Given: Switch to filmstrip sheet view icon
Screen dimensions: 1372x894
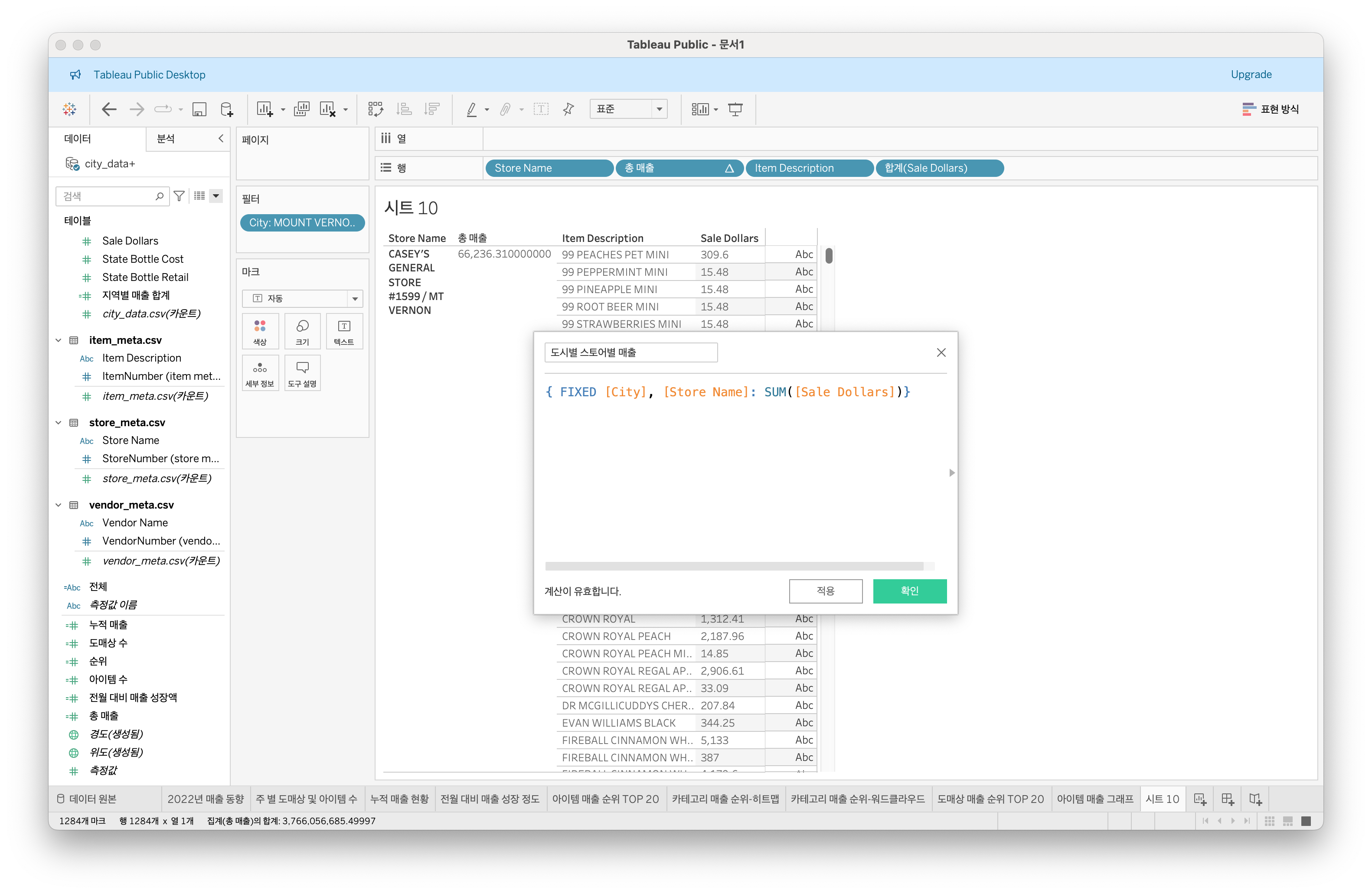Looking at the screenshot, I should coord(1288,821).
